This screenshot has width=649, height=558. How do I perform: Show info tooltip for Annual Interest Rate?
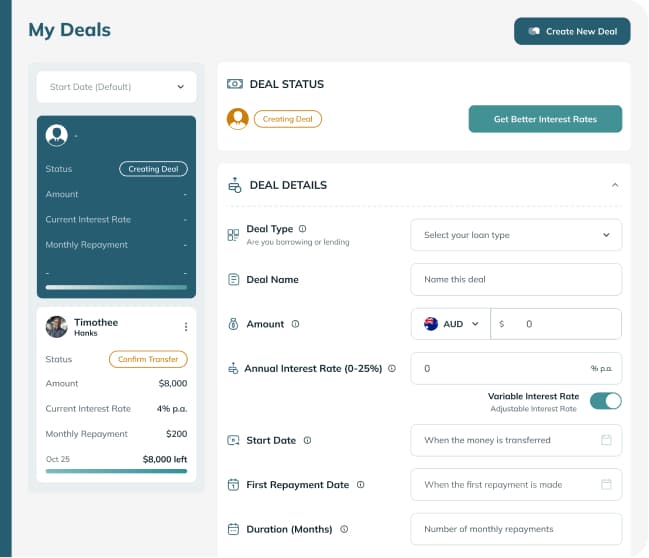pos(392,368)
